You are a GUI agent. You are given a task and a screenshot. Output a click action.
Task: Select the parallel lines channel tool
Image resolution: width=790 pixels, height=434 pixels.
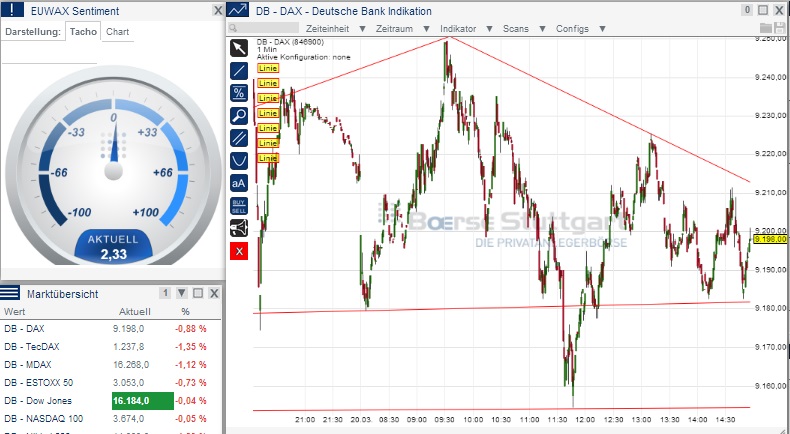click(239, 138)
